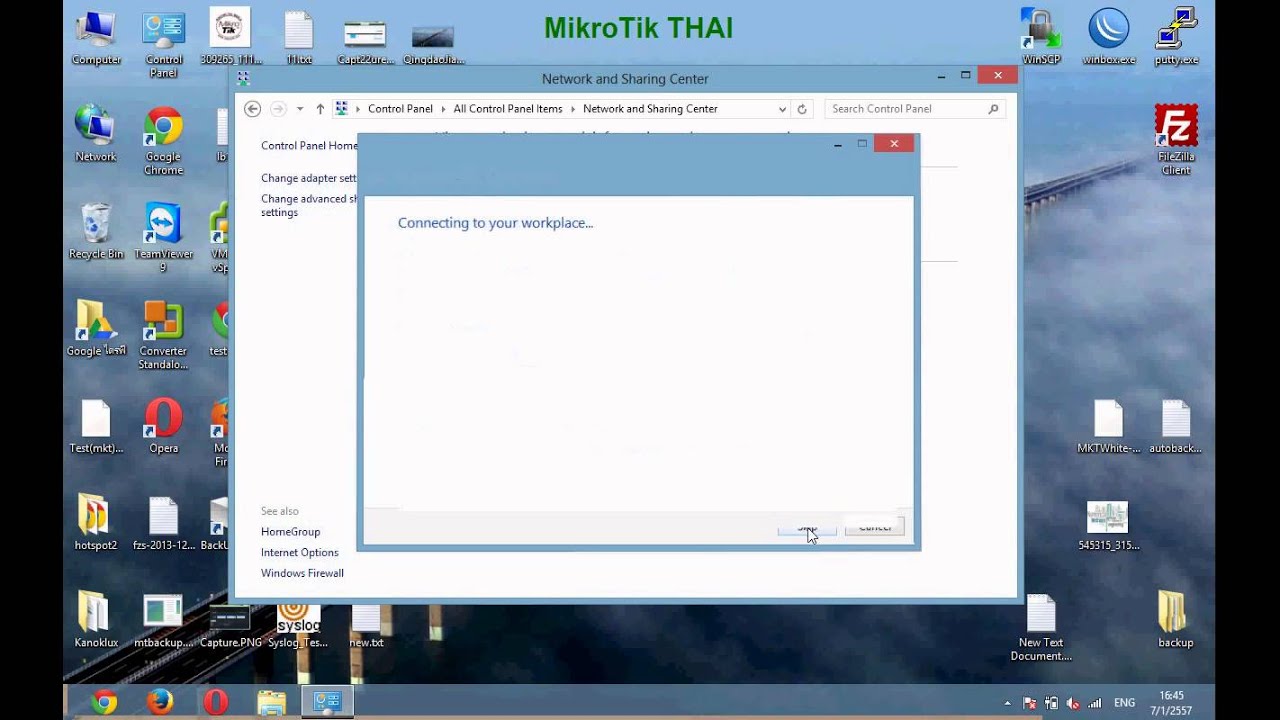
Task: Launch winbox.exe from desktop
Action: tap(1109, 38)
